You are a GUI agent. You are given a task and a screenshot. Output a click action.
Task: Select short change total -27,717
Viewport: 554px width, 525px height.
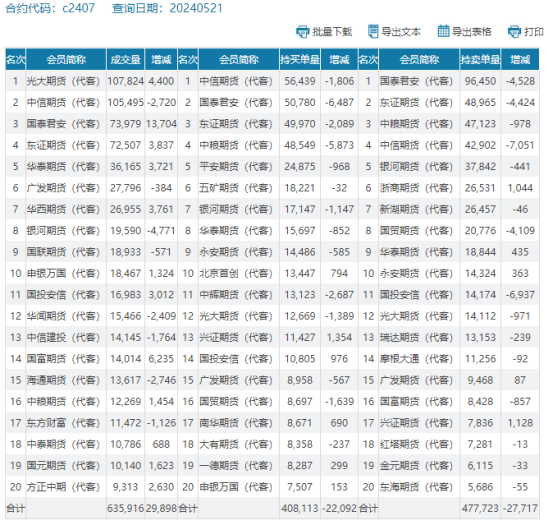(x=520, y=508)
